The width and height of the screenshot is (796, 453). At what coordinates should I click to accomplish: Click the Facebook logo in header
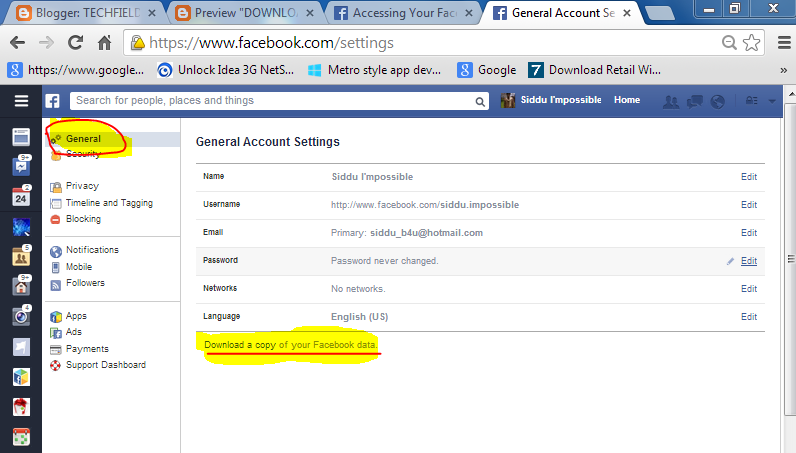[52, 101]
